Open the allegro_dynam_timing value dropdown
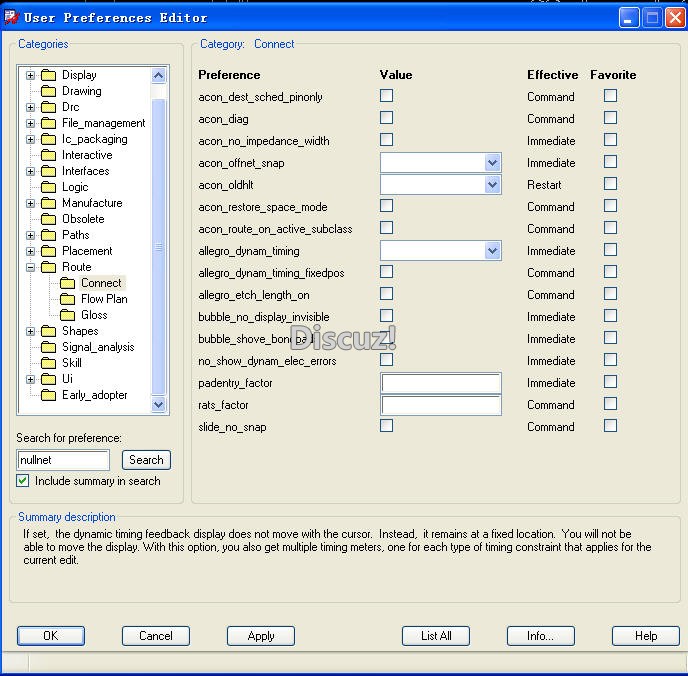Viewport: 688px width, 676px height. click(x=493, y=251)
